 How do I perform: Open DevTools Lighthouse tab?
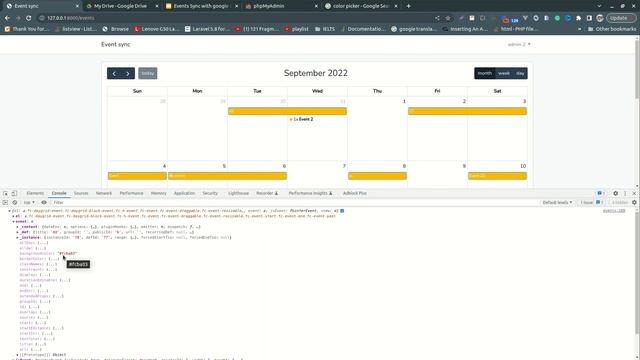(238, 193)
